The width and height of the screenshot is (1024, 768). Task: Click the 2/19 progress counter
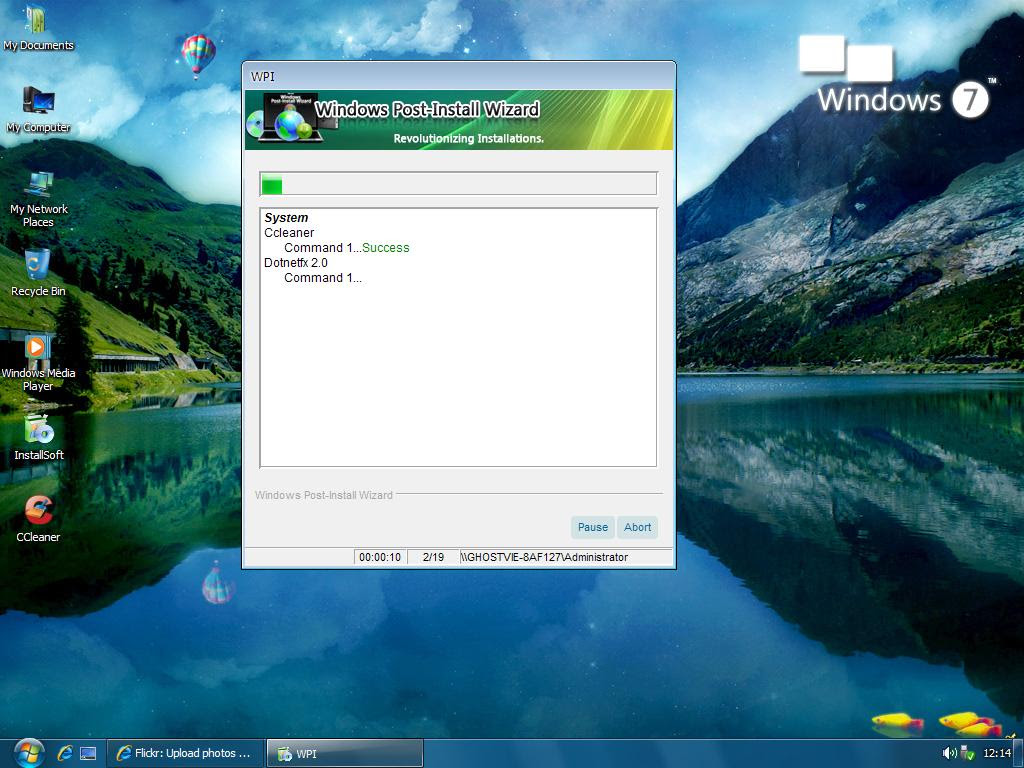tap(433, 557)
